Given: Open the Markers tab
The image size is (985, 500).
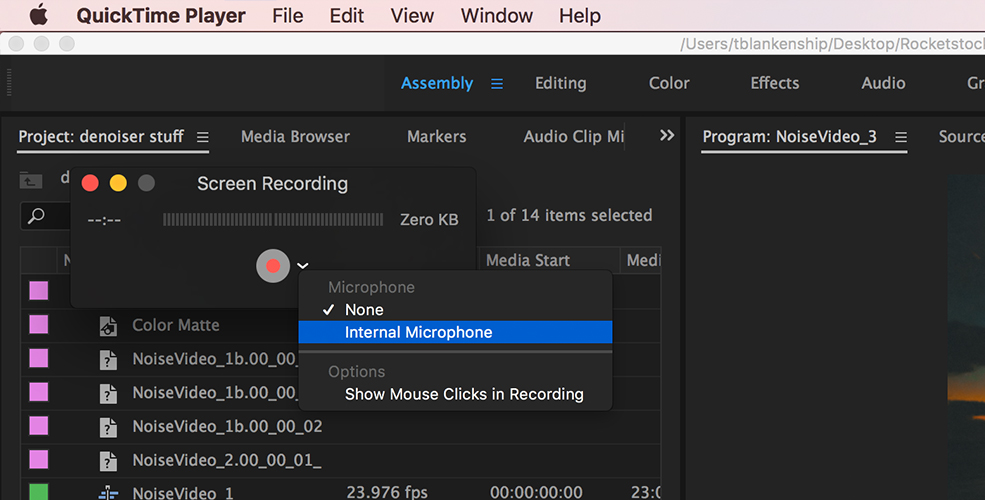Looking at the screenshot, I should pyautogui.click(x=437, y=136).
